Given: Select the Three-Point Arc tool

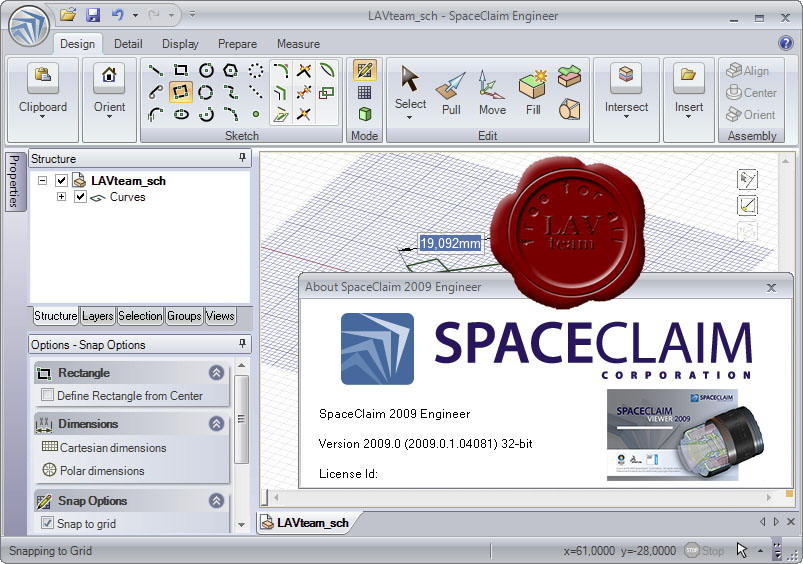Looking at the screenshot, I should [230, 114].
